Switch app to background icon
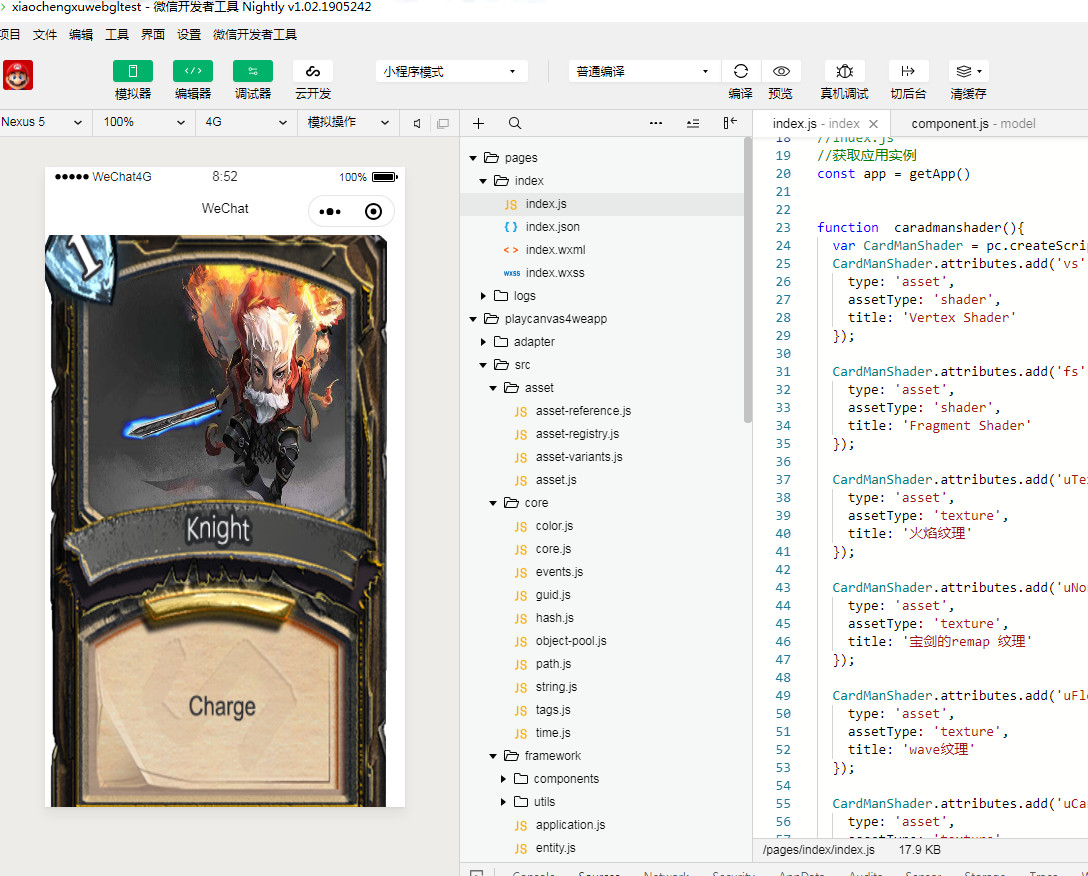This screenshot has width=1088, height=876. pyautogui.click(x=908, y=72)
